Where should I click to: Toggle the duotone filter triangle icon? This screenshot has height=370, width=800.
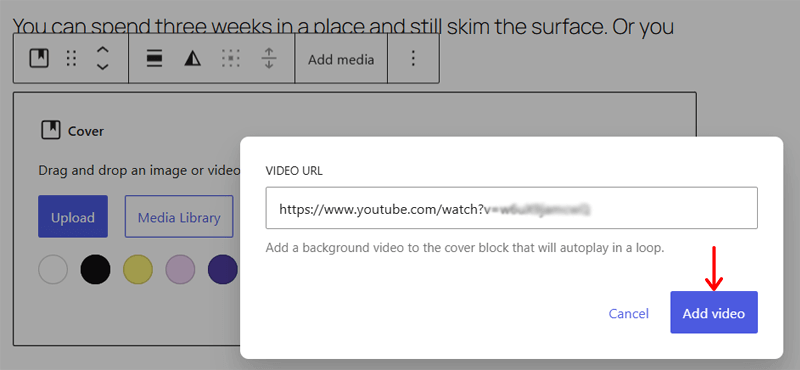click(192, 59)
